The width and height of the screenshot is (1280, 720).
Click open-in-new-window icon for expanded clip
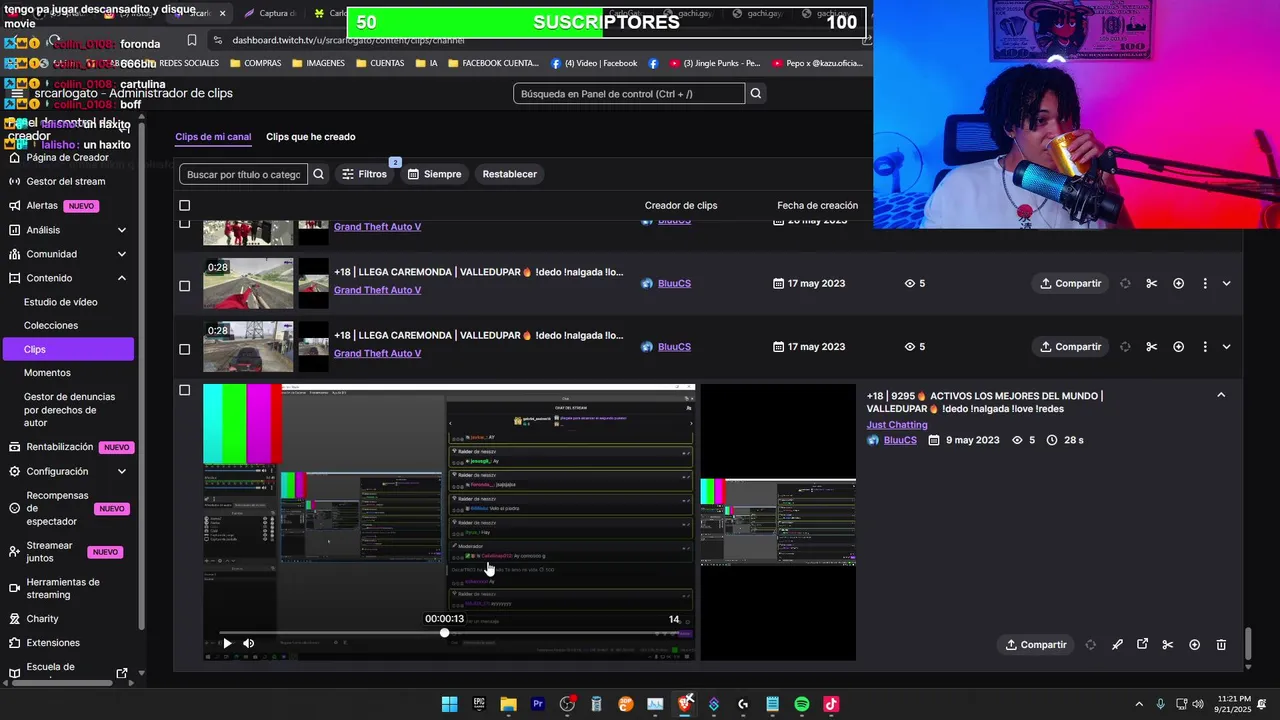point(1142,645)
